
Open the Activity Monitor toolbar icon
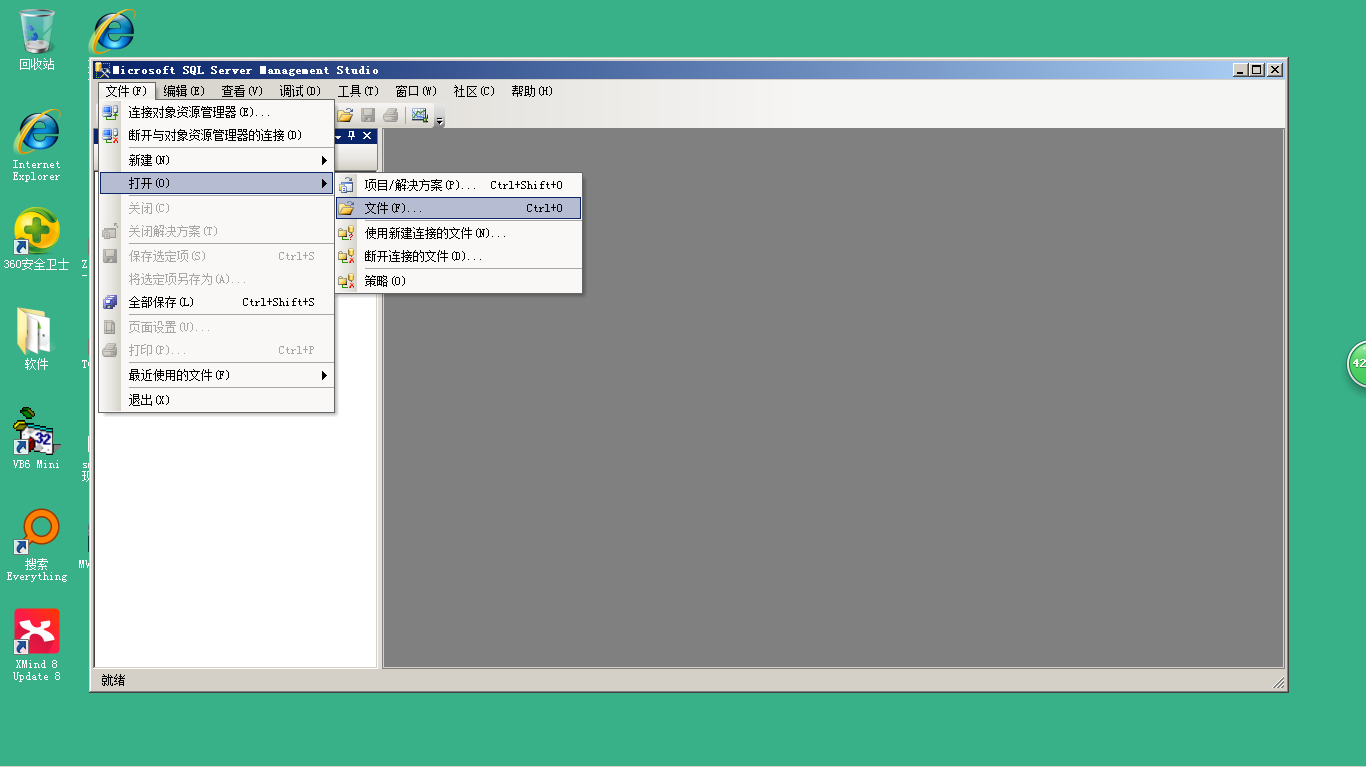[420, 115]
